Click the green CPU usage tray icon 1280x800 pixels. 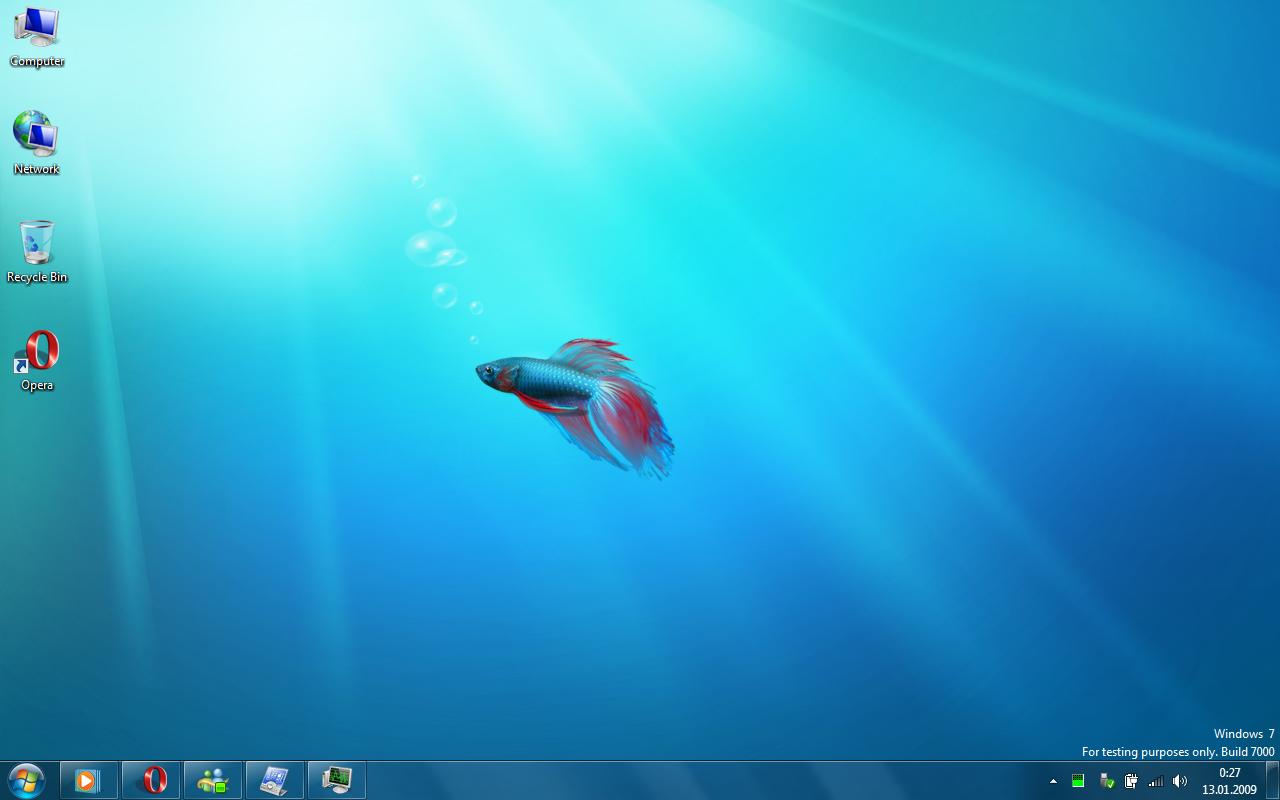coord(1078,781)
